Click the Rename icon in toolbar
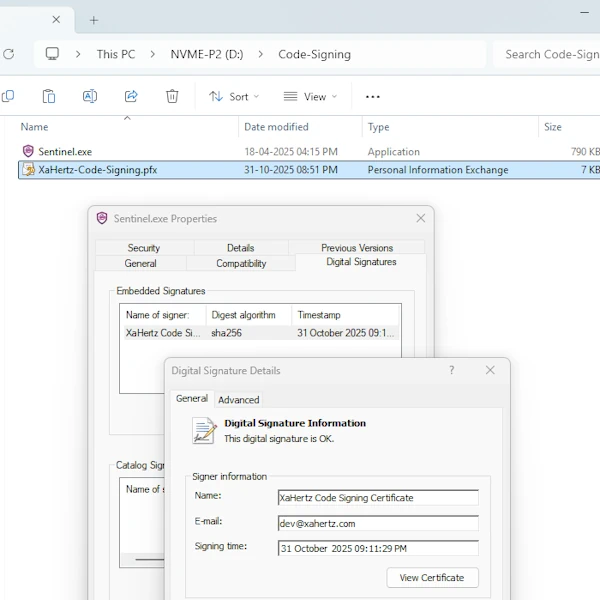This screenshot has height=600, width=600. (90, 96)
